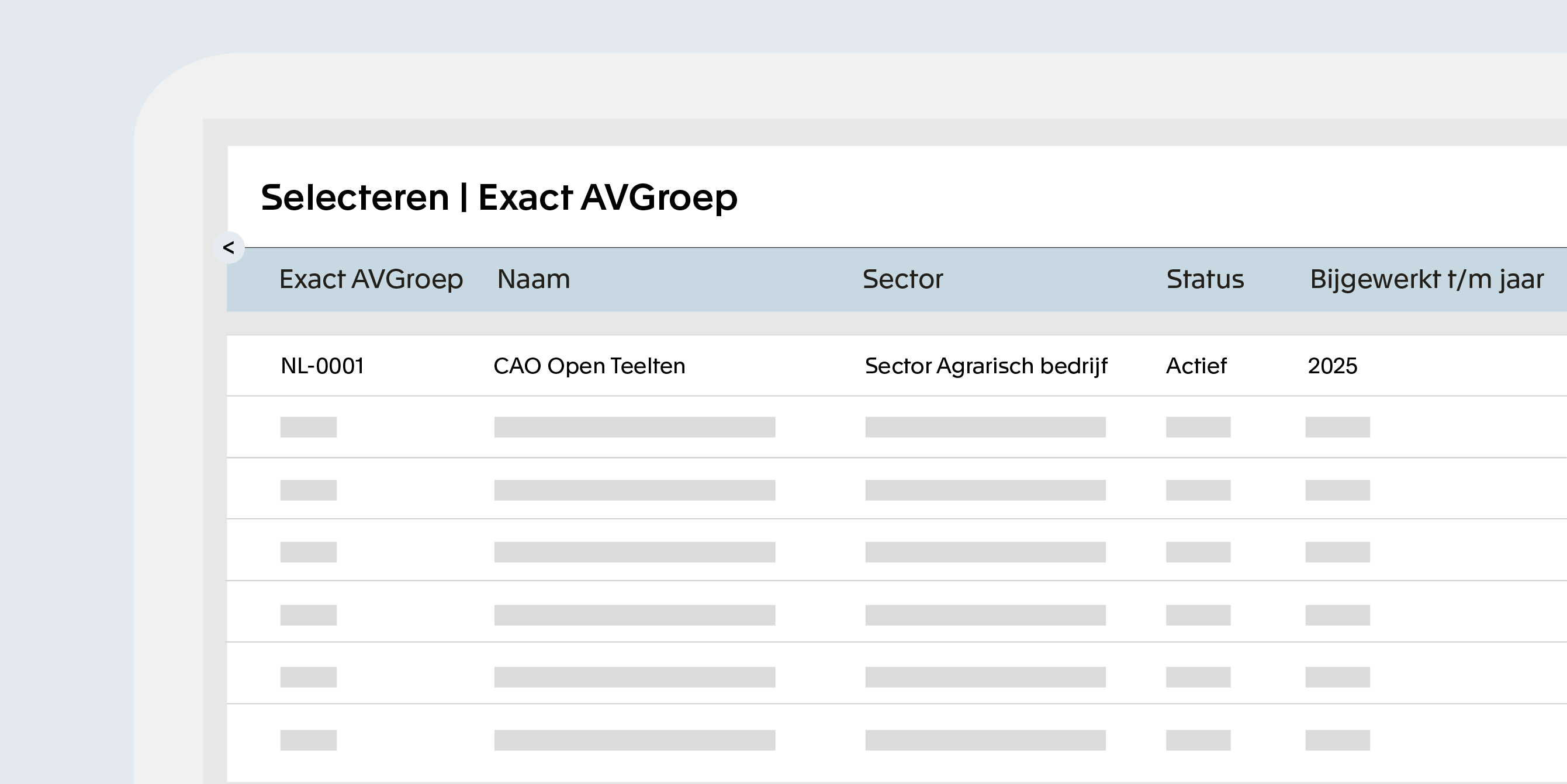Sort by Status column header
The width and height of the screenshot is (1567, 784).
[x=1205, y=280]
